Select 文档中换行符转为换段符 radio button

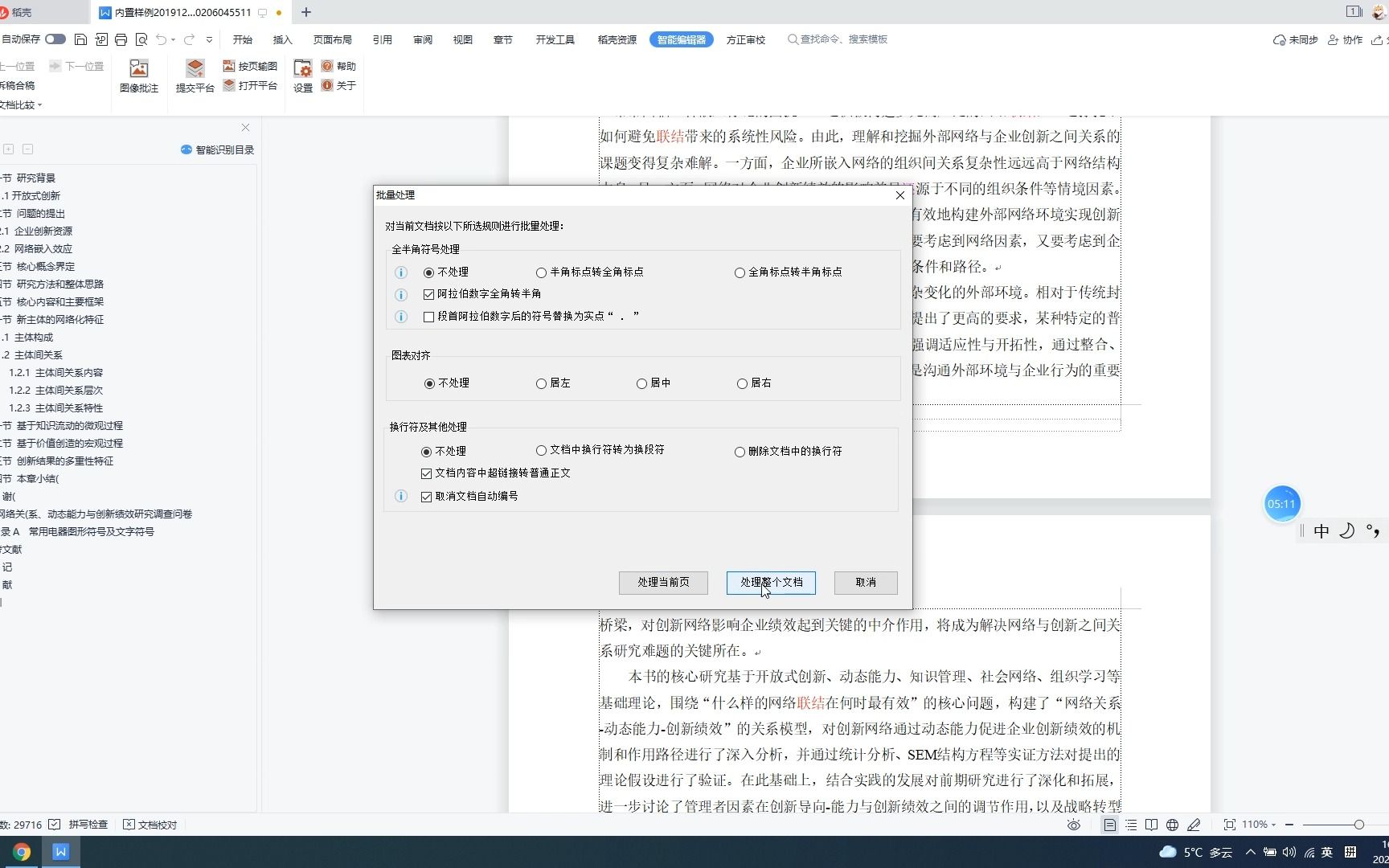(541, 450)
